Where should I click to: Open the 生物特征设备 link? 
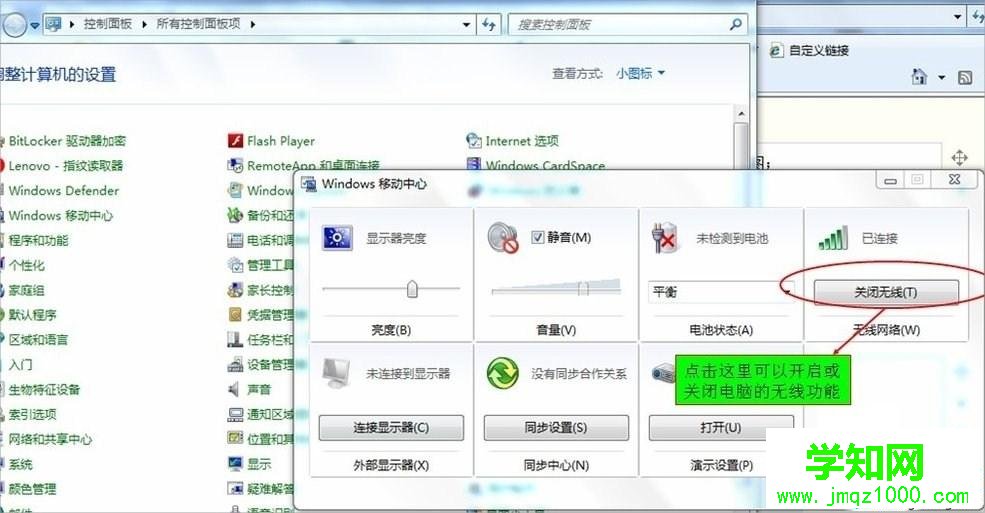coord(45,389)
